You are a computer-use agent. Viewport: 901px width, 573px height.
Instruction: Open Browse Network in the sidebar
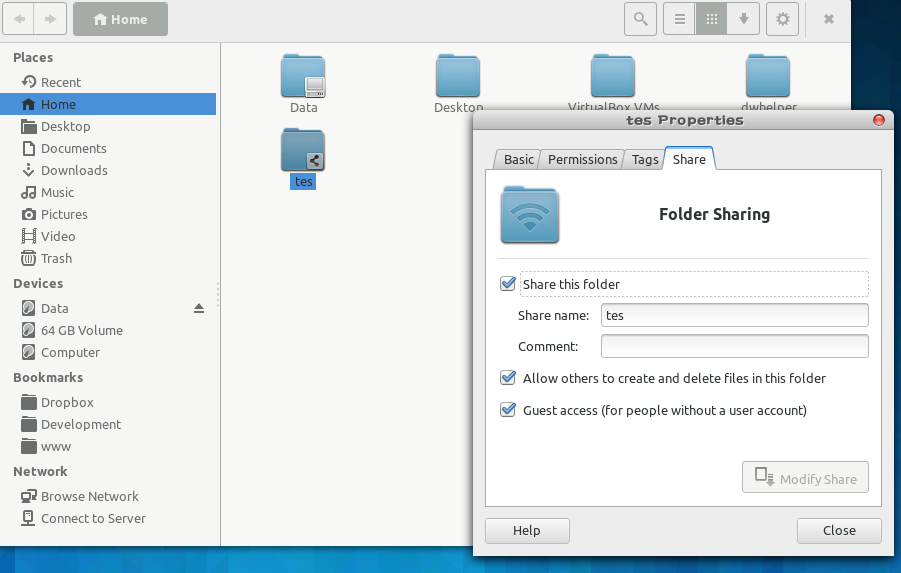coord(89,496)
